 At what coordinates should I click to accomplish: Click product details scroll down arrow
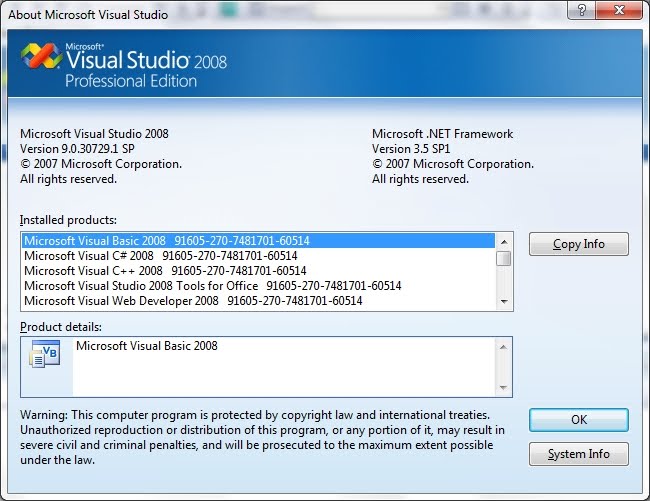503,387
